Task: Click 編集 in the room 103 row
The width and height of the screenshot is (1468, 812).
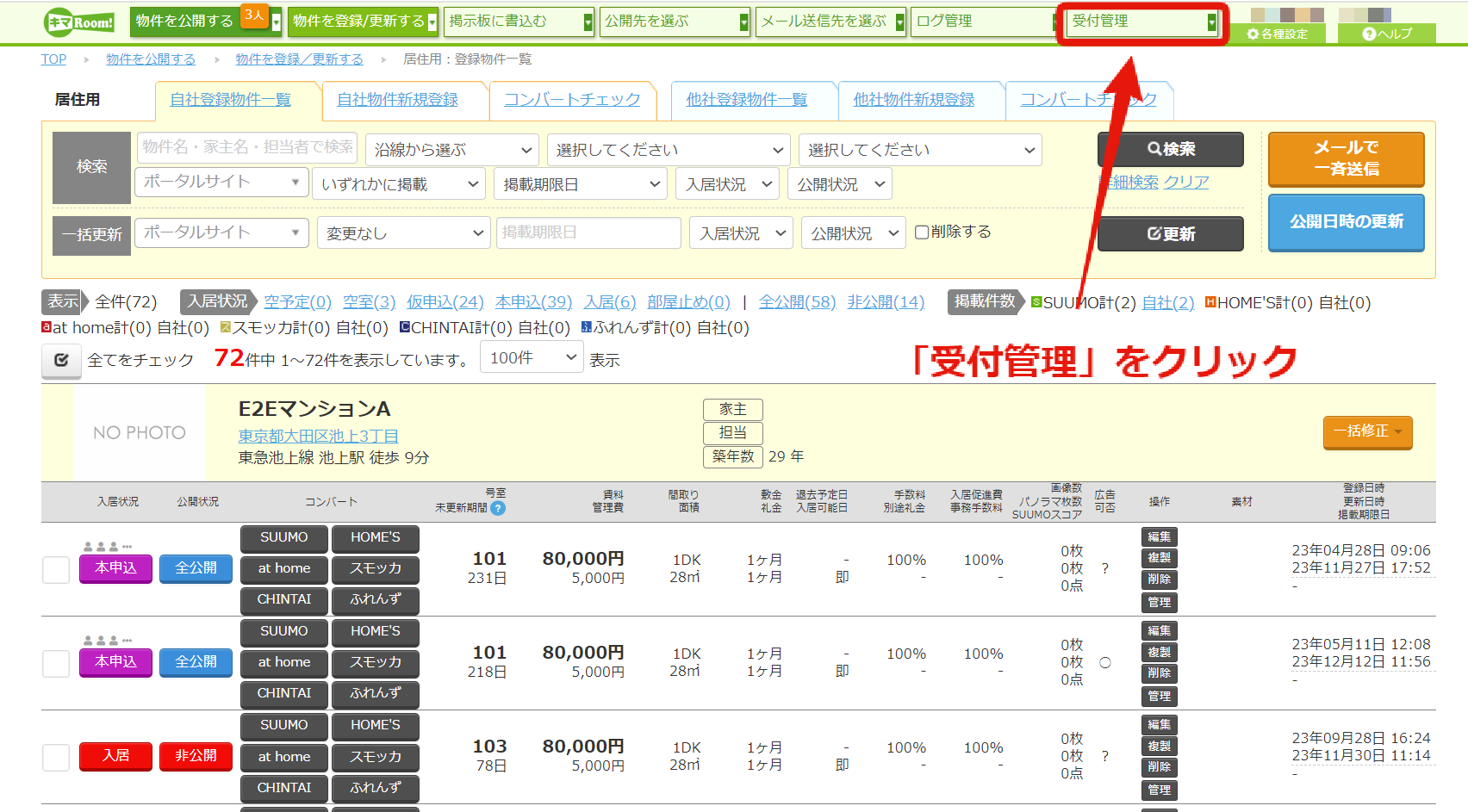Action: (x=1159, y=724)
